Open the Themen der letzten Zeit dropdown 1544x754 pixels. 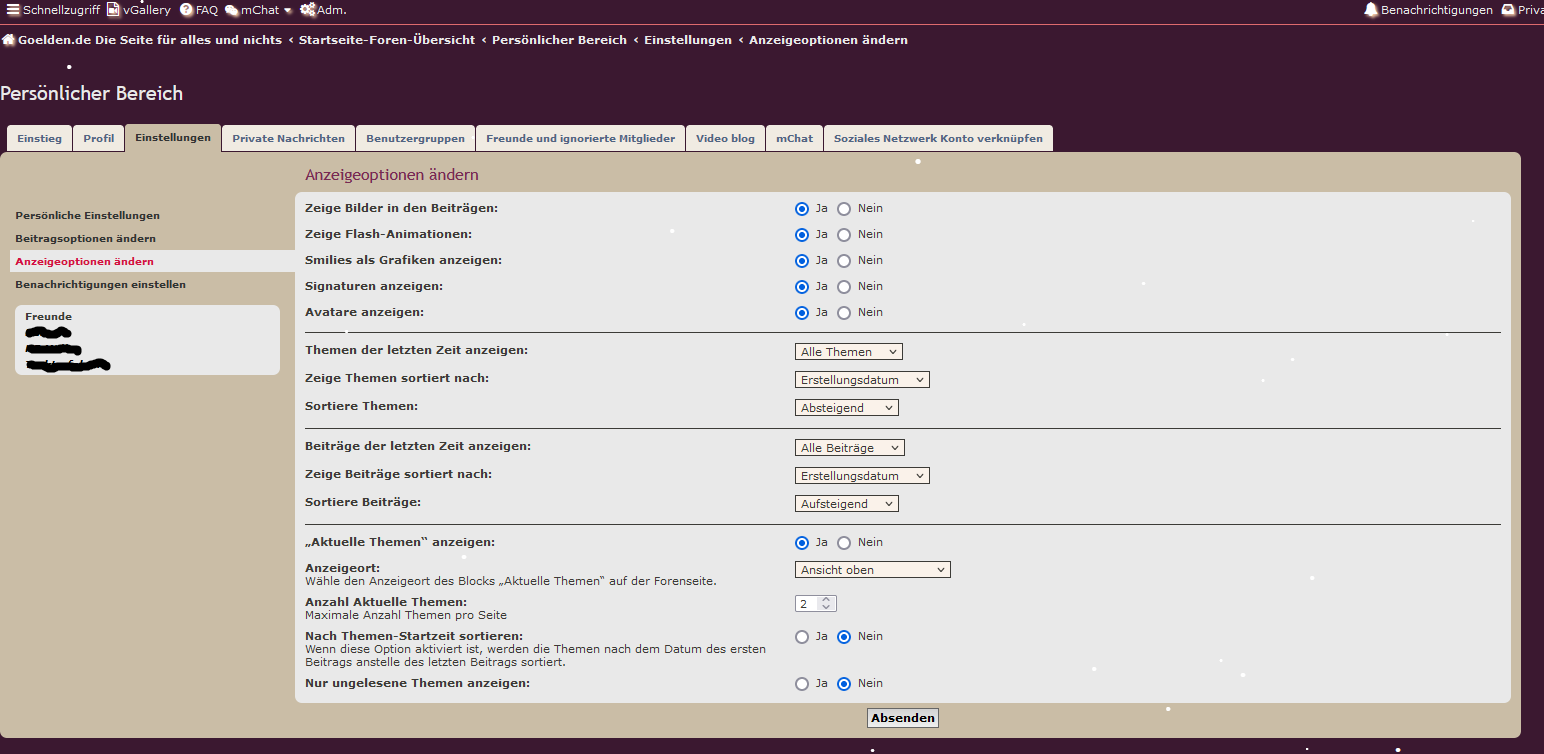849,352
